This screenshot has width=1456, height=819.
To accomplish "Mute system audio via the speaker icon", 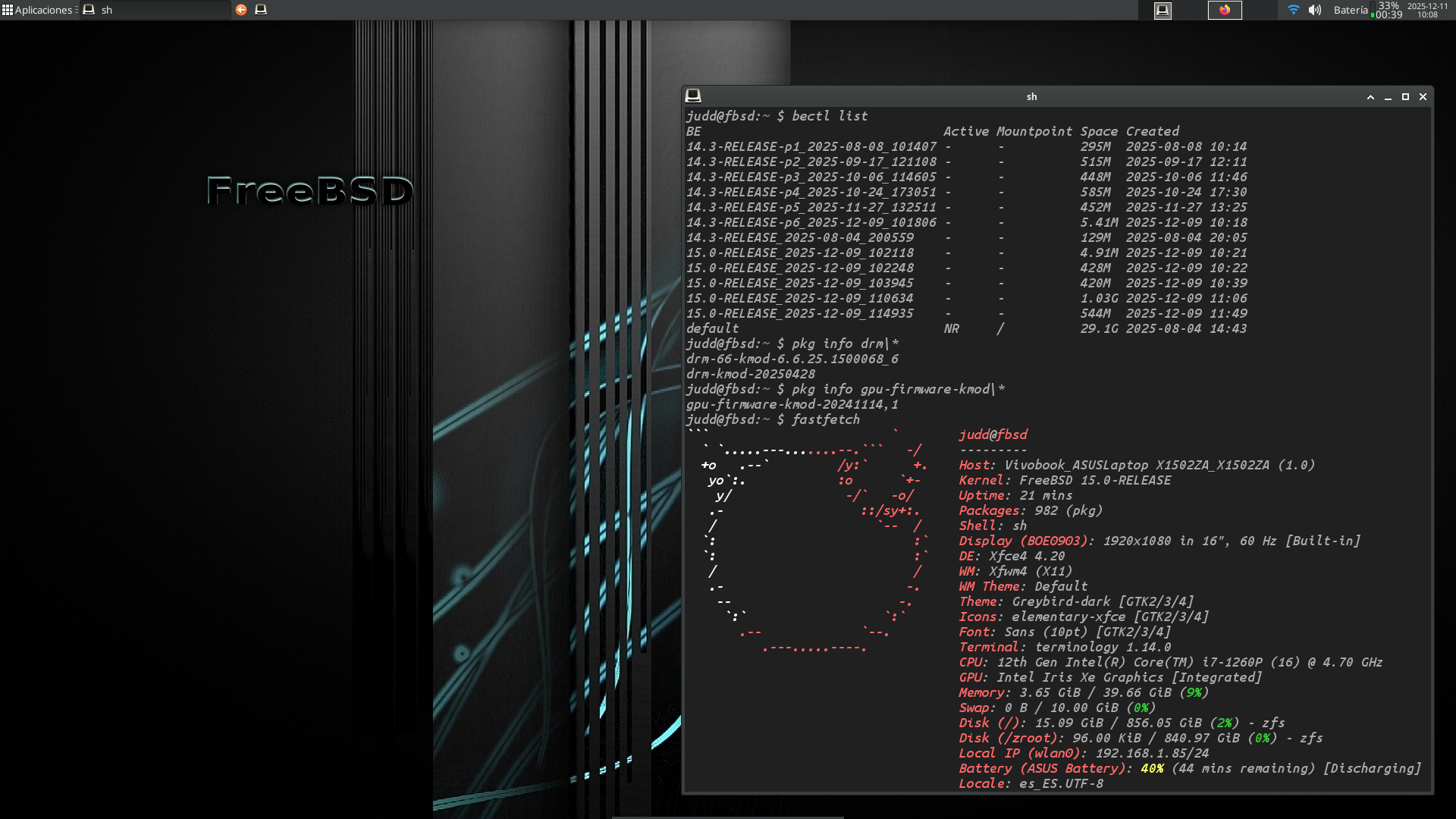I will [x=1315, y=11].
